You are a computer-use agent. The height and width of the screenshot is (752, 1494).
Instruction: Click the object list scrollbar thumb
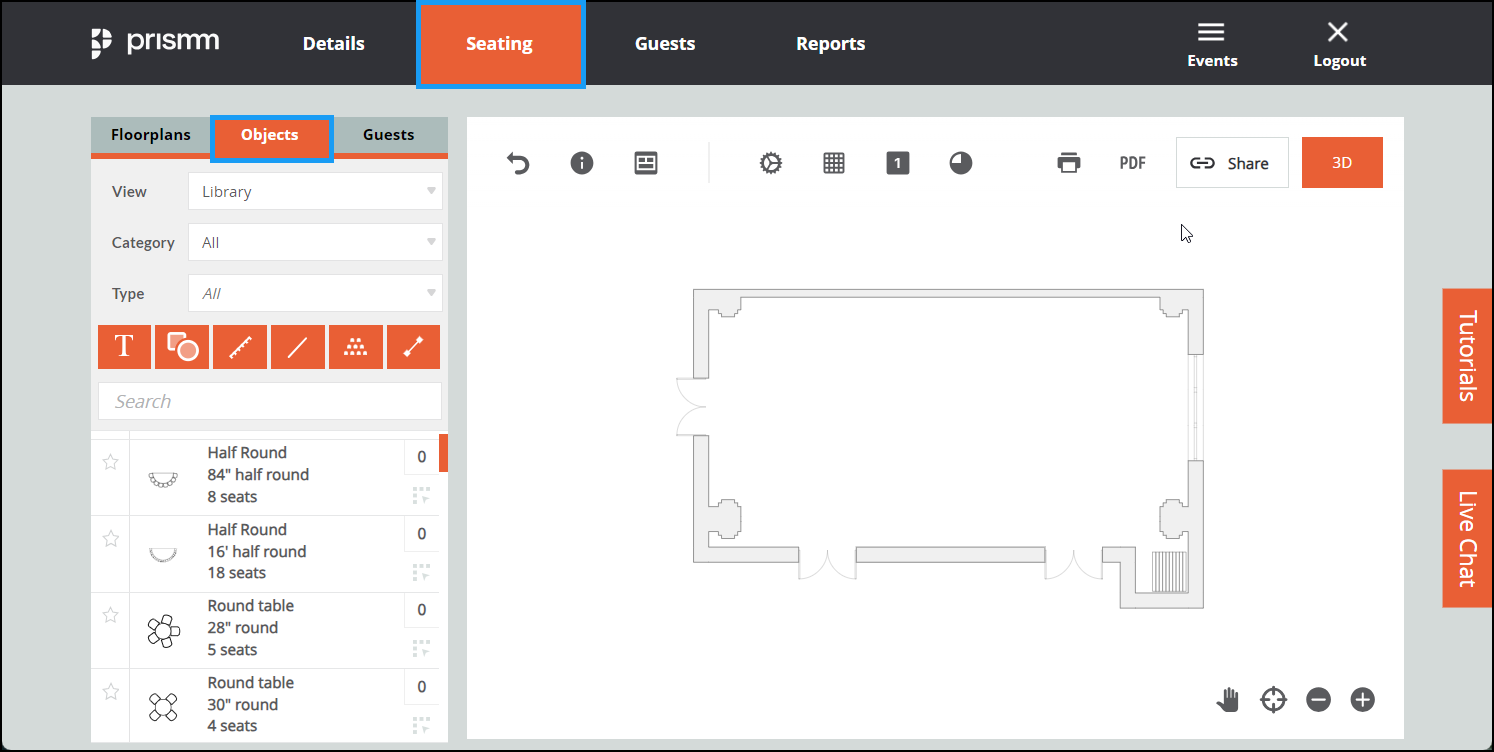[444, 453]
